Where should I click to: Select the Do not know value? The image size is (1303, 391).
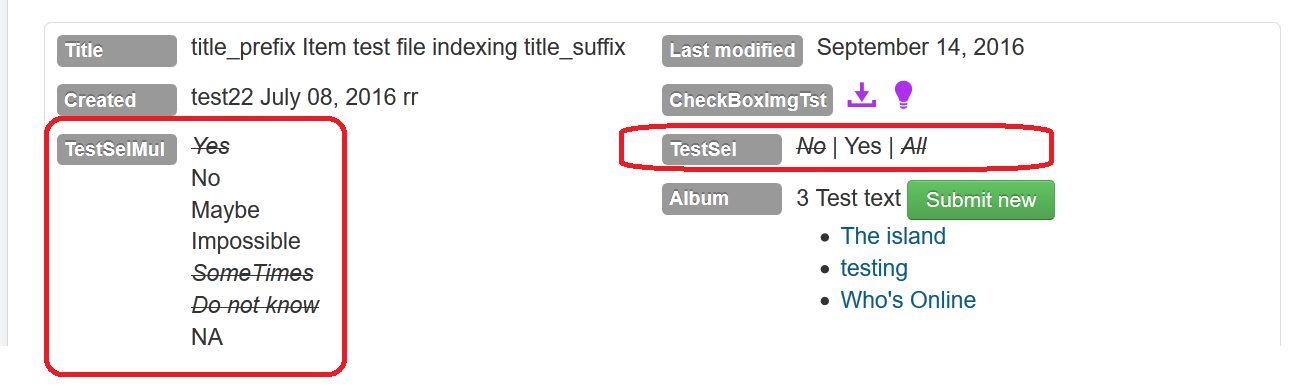(x=255, y=305)
